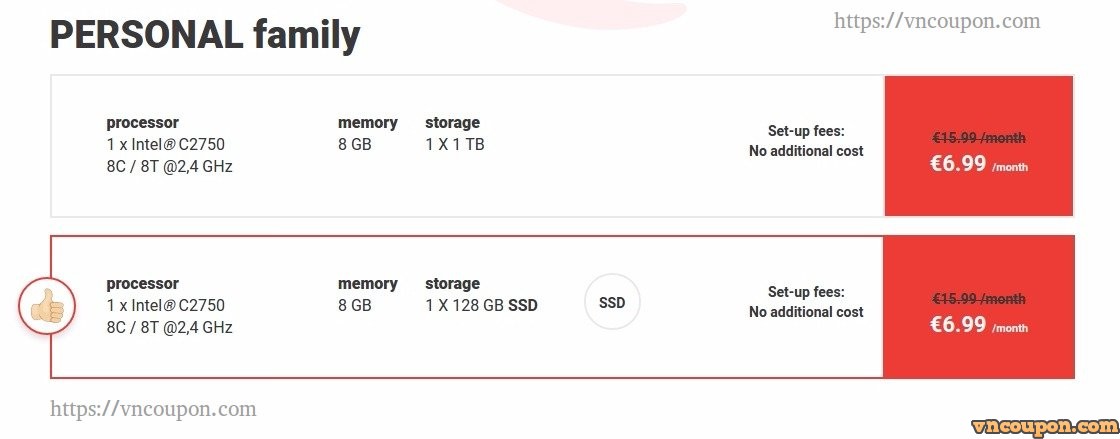Viewport: 1120px width, 439px height.
Task: Click the first plan's 8 GB memory value
Action: pos(355,144)
